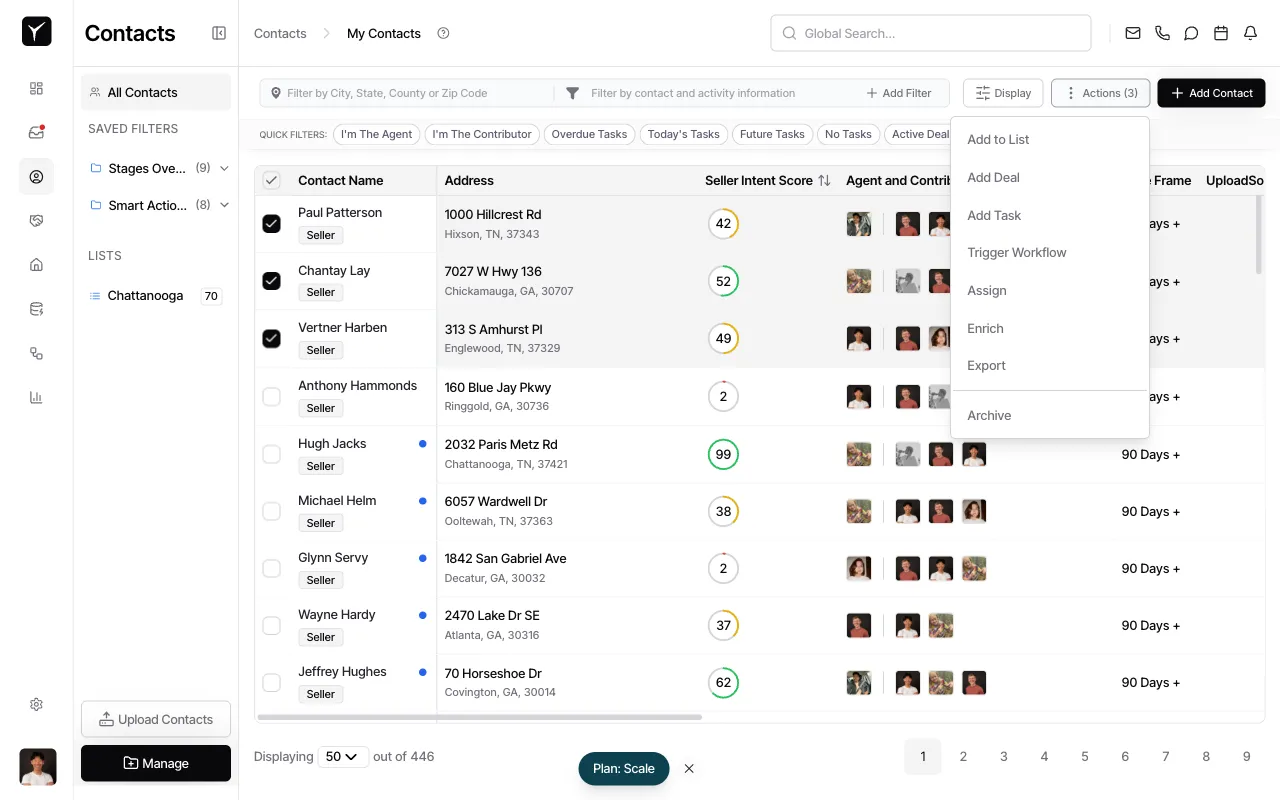Click the Upload Contacts button
The image size is (1280, 800).
tap(156, 719)
